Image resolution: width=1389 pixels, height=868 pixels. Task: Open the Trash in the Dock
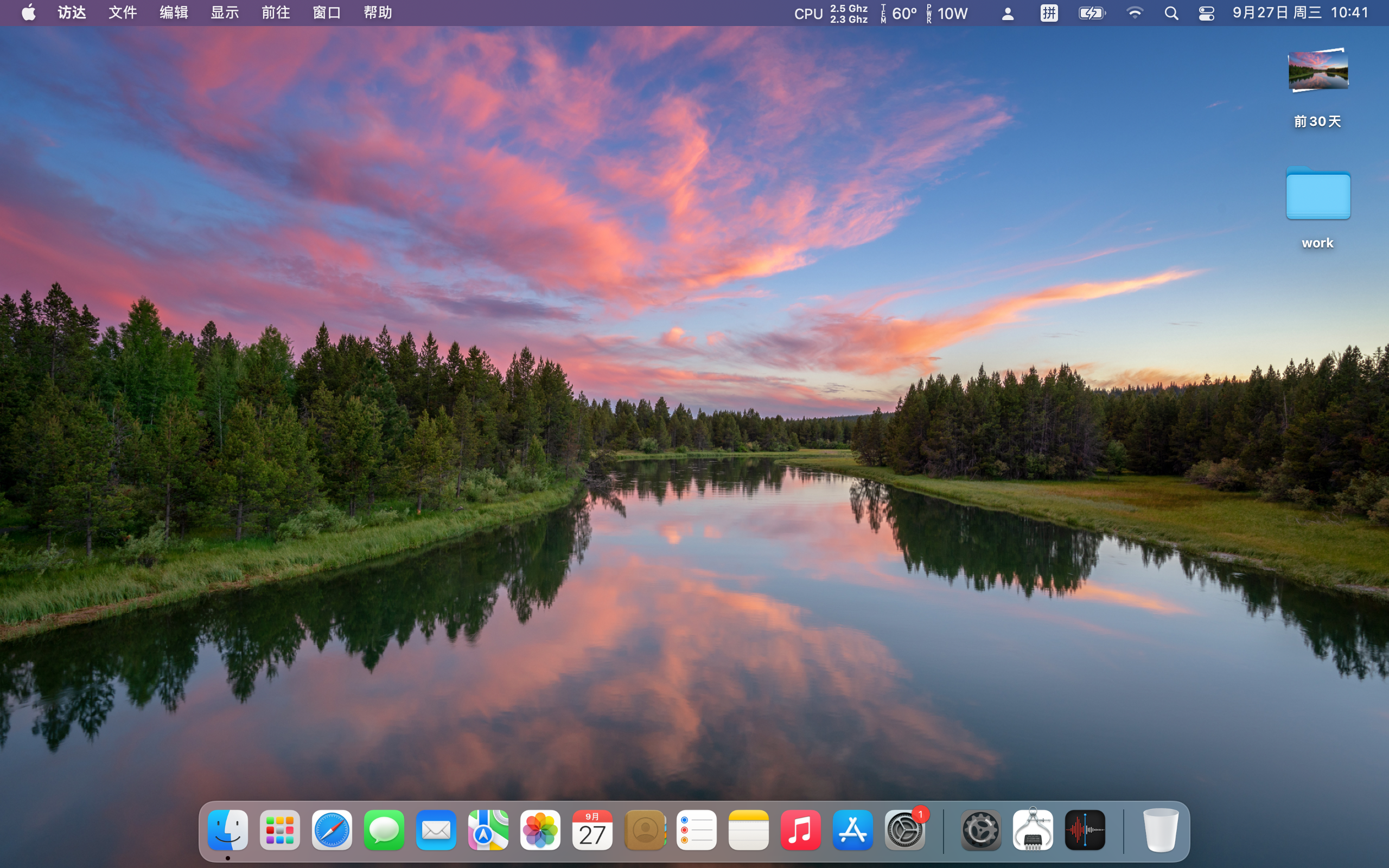pyautogui.click(x=1161, y=830)
